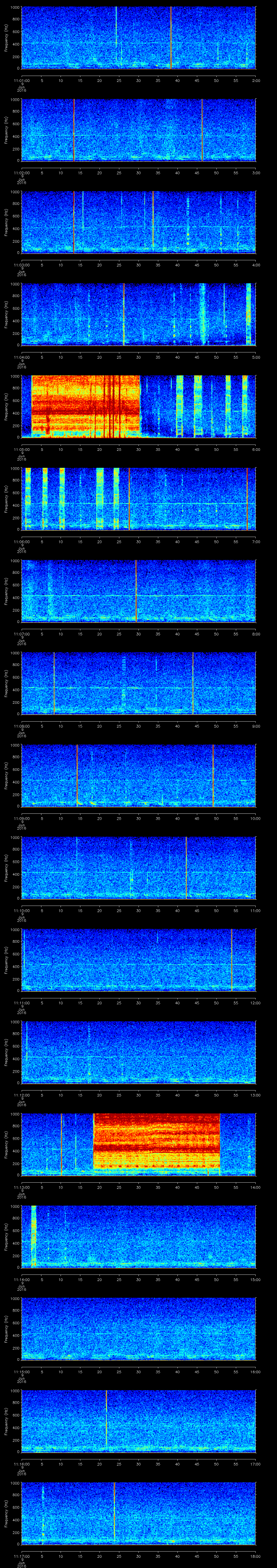The width and height of the screenshot is (277, 1568).
Task: Click the 11:16:00 start time label
Action: tap(22, 1464)
